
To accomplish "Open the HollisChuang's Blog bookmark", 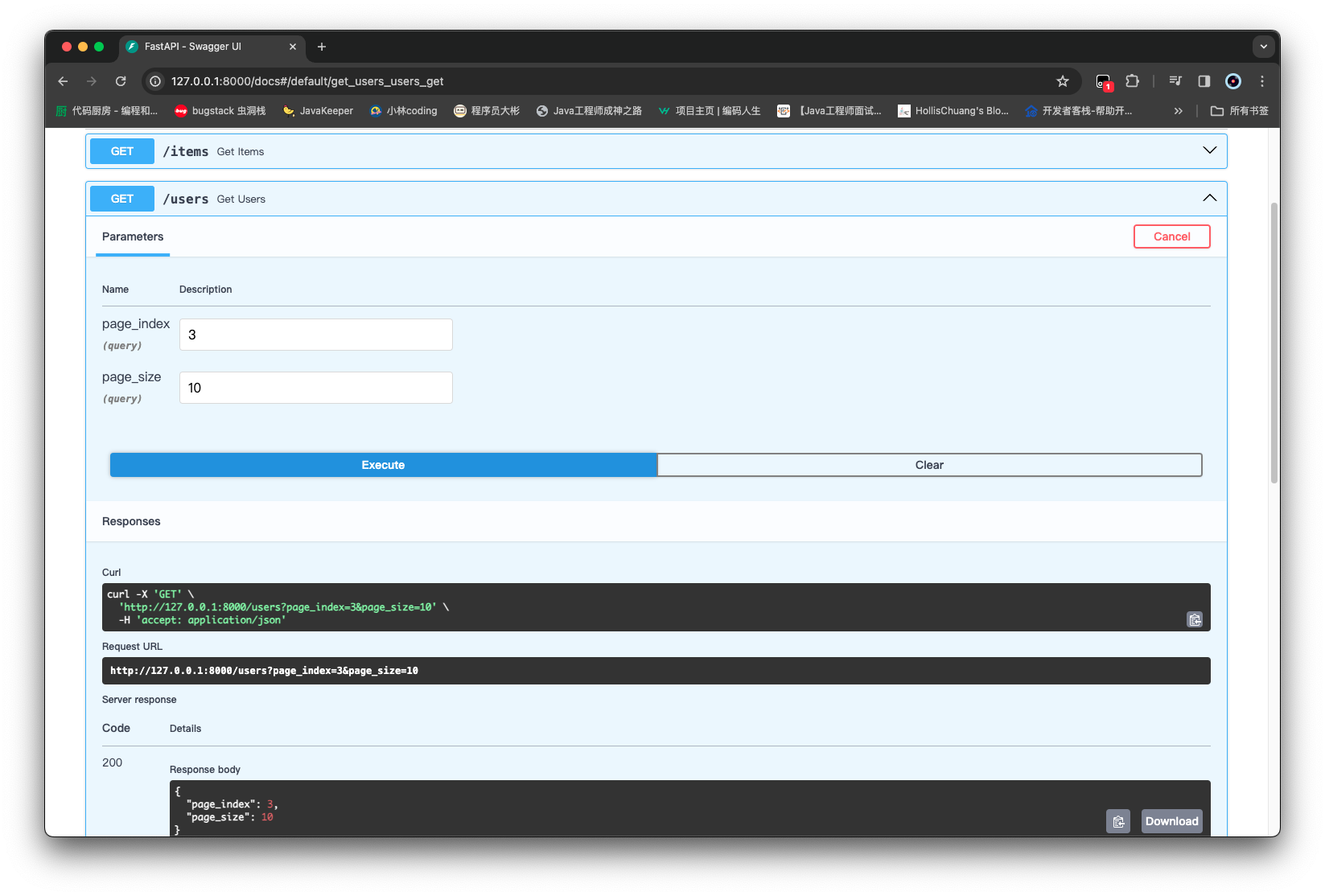I will [x=953, y=111].
